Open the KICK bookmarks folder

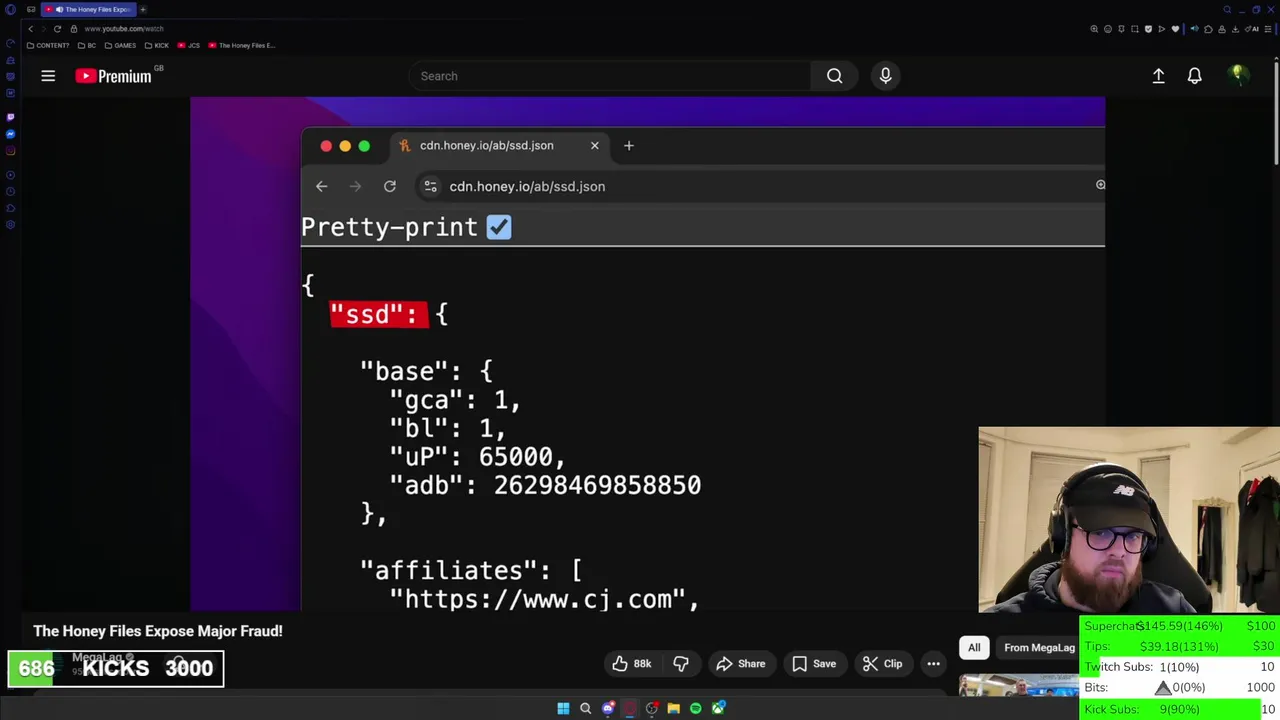[x=157, y=45]
